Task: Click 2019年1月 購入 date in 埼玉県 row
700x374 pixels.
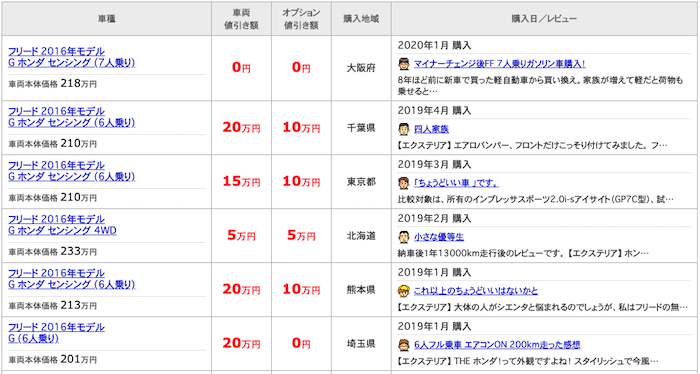Action: 434,326
